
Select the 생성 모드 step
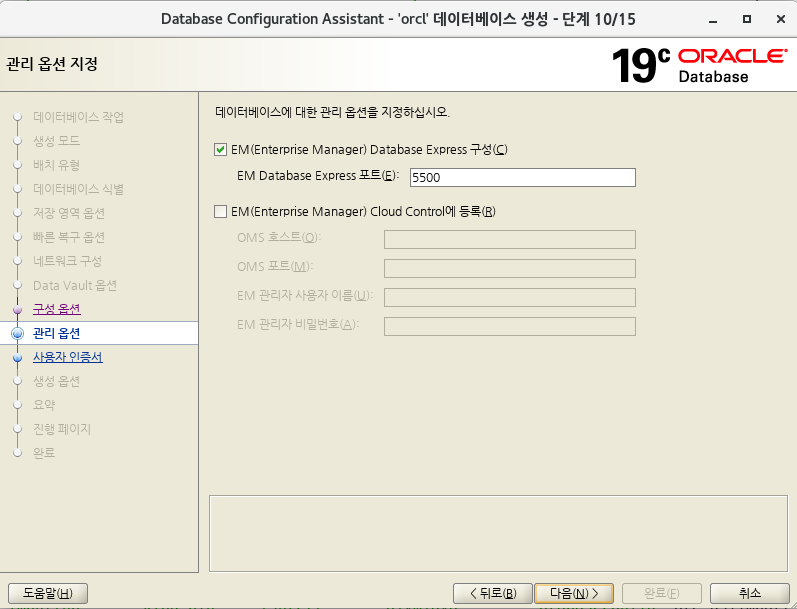tap(56, 141)
